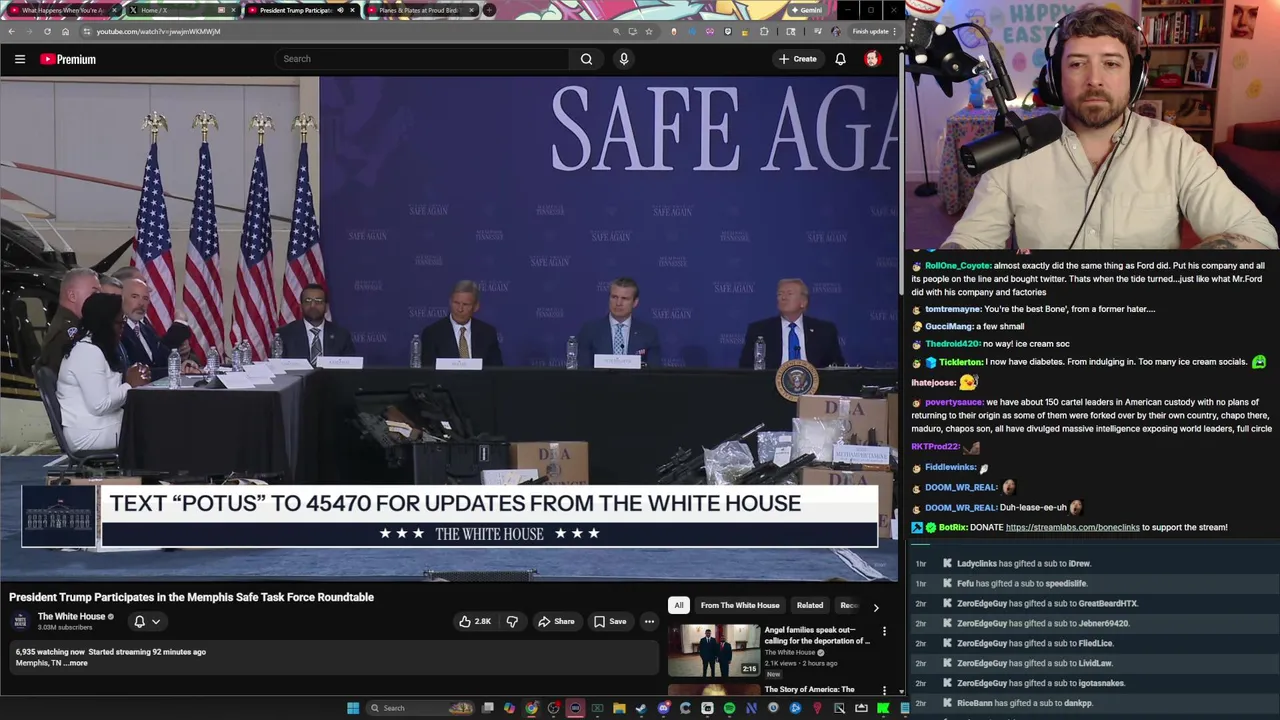
Task: Select the Related filter chip
Action: coord(810,605)
